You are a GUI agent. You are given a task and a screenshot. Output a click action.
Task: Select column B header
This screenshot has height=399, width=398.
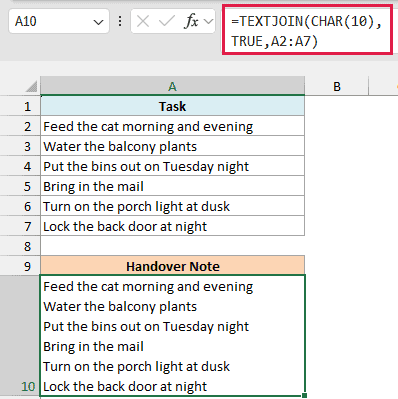tap(337, 86)
